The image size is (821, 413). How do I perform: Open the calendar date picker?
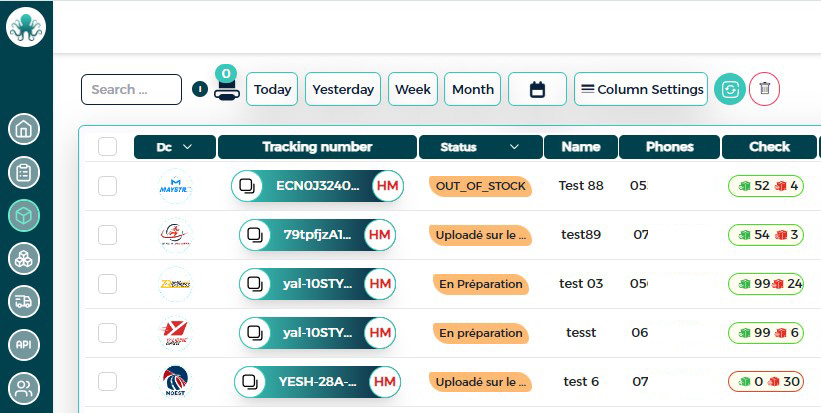pos(537,89)
